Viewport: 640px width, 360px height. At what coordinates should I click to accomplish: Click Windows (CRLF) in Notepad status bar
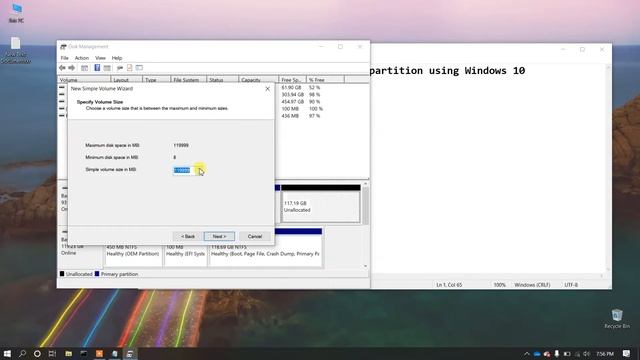pyautogui.click(x=532, y=285)
